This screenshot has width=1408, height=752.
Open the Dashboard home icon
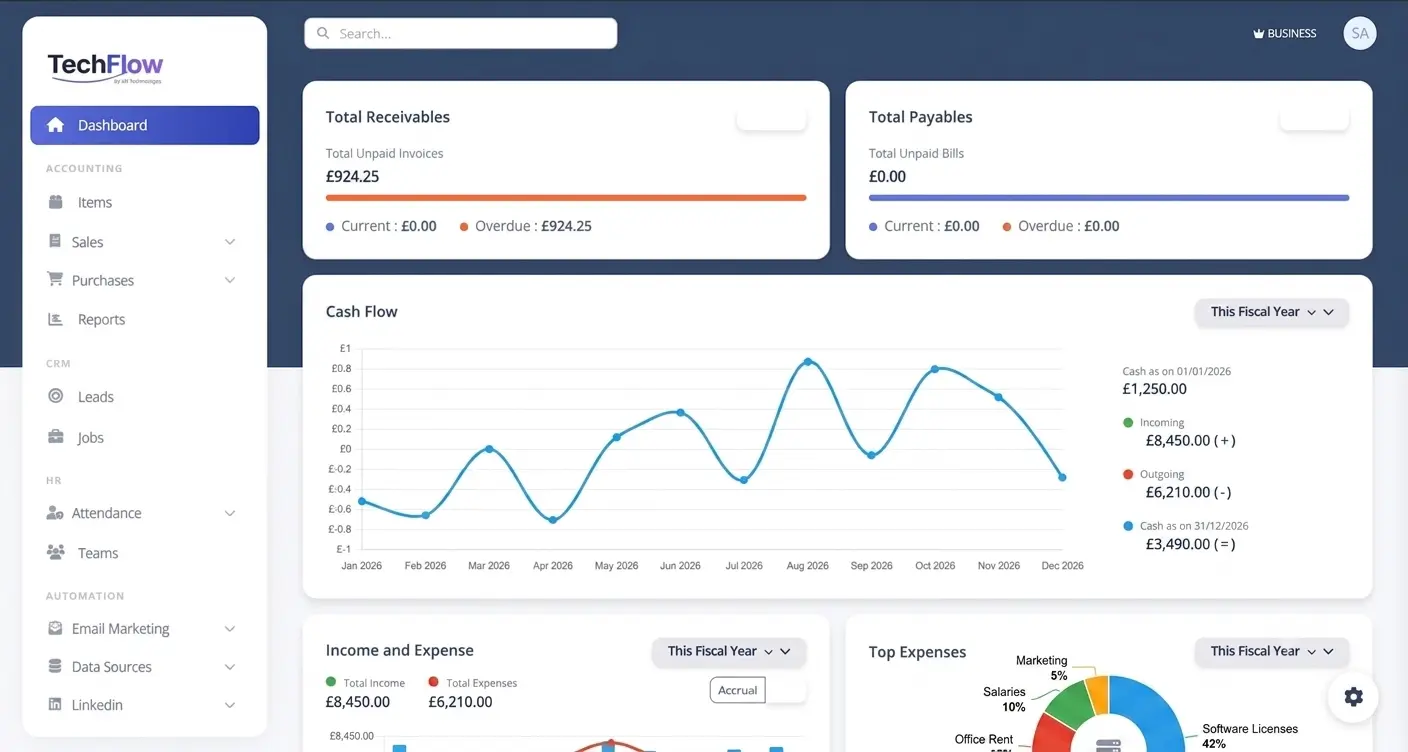(56, 125)
